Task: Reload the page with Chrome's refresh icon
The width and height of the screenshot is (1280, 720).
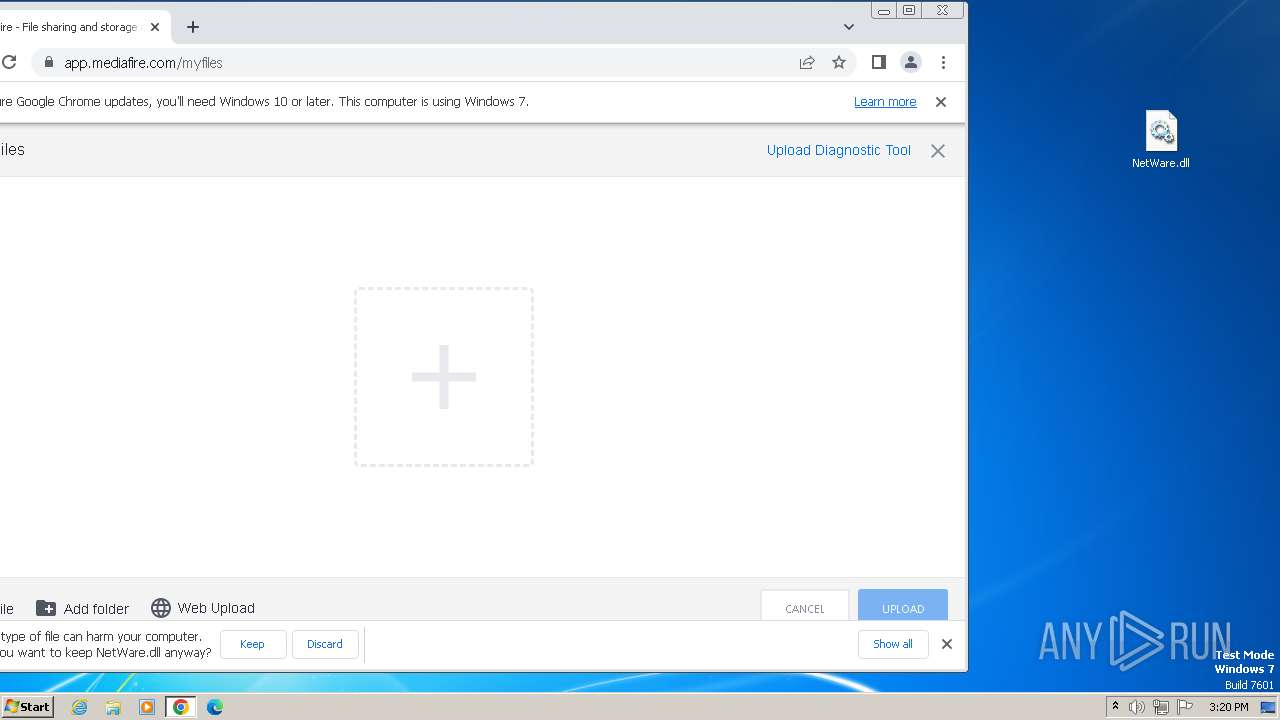Action: pos(8,62)
